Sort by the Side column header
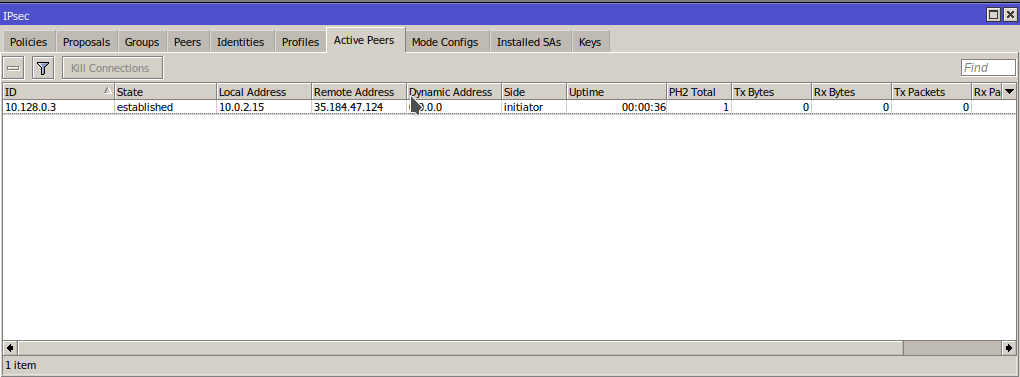Image resolution: width=1020 pixels, height=377 pixels. (x=534, y=92)
